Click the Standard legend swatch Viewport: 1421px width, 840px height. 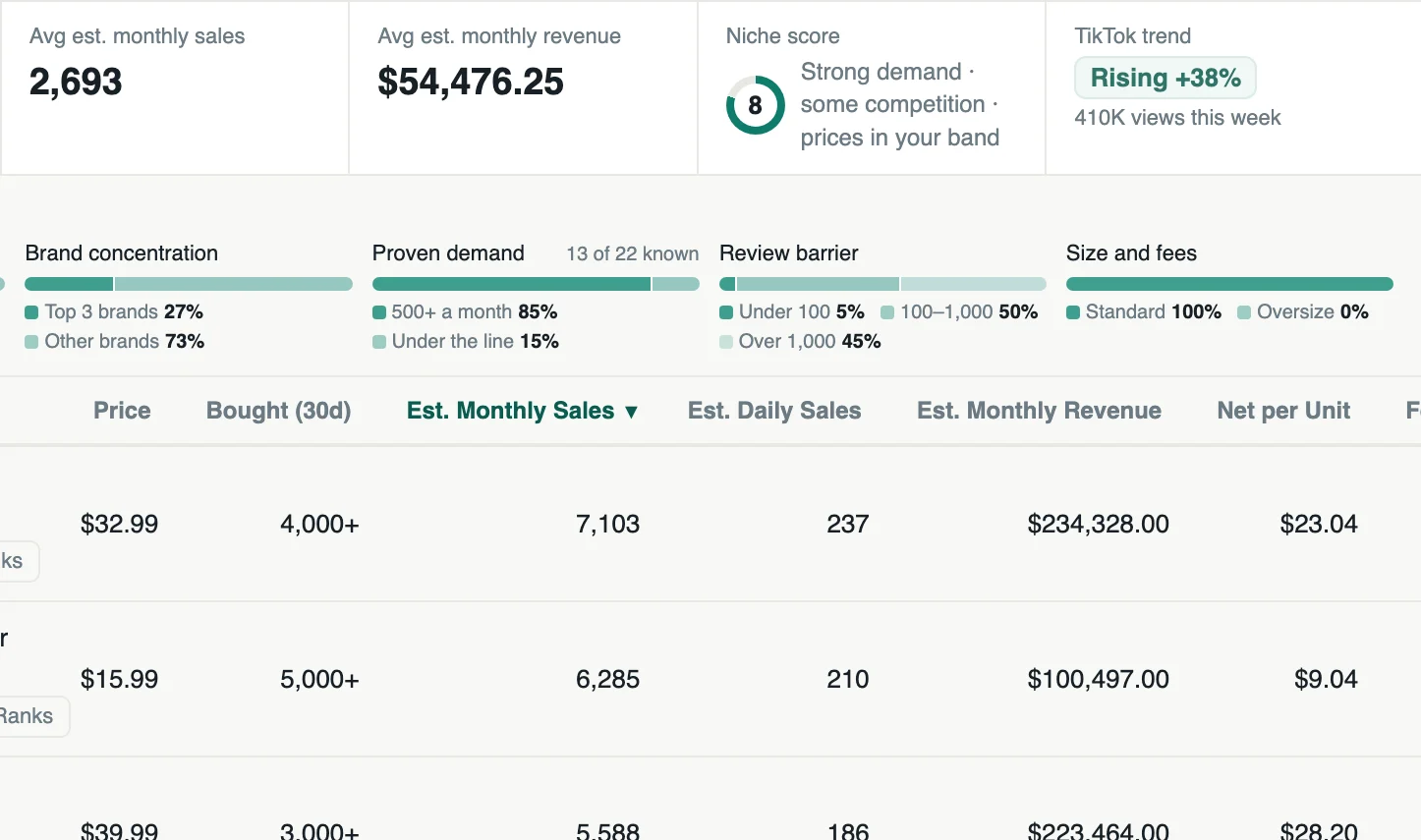pyautogui.click(x=1073, y=312)
